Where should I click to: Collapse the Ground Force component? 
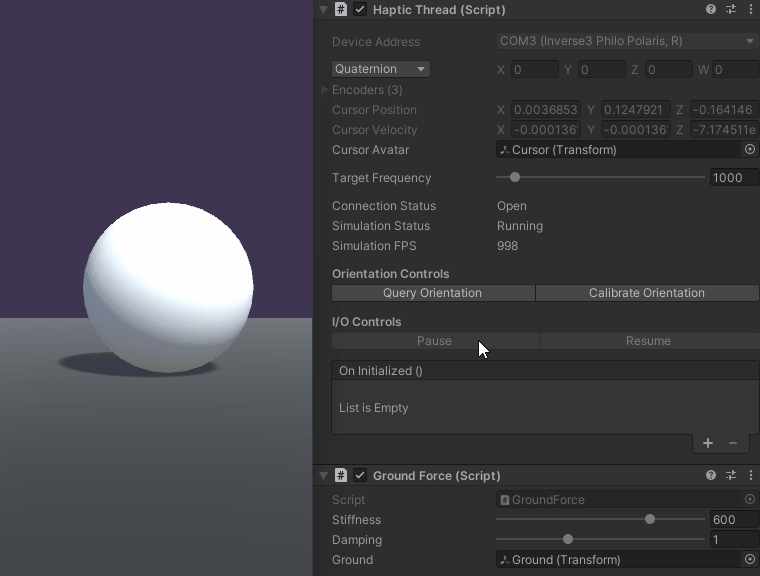point(323,475)
